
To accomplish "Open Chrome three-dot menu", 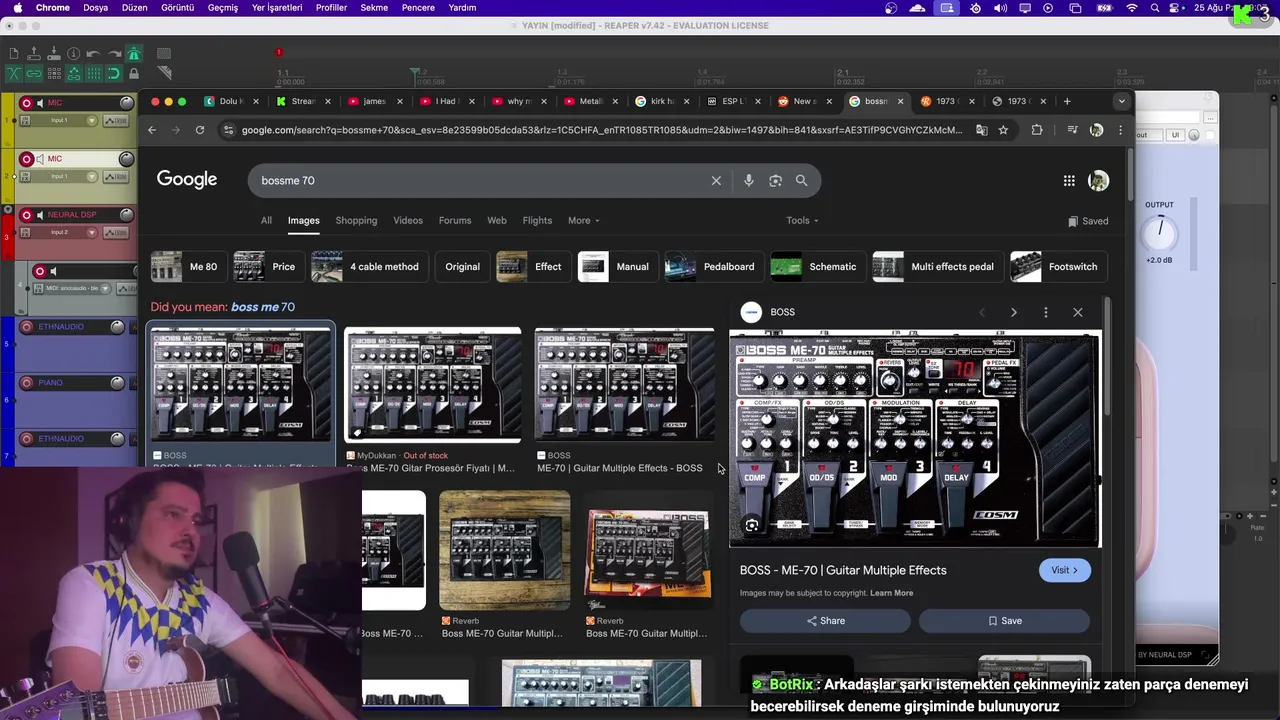I will pos(1120,130).
